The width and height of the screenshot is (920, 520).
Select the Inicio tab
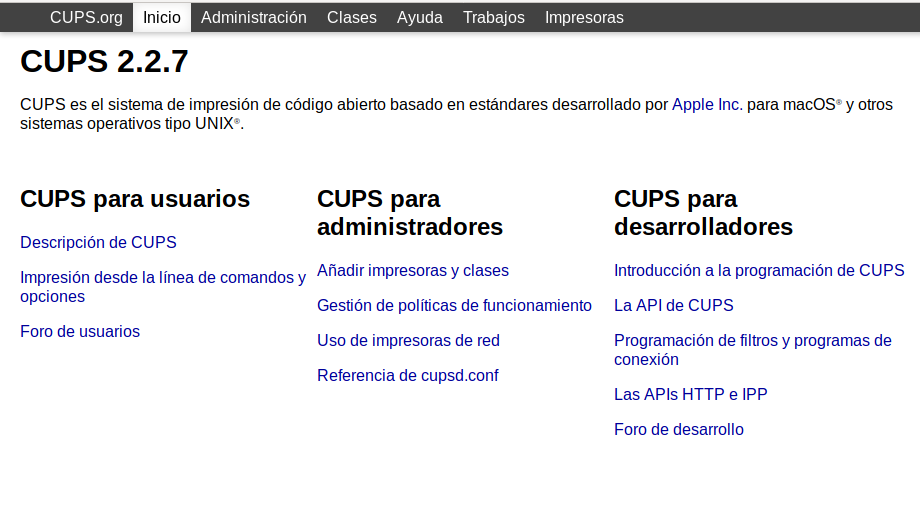click(x=161, y=18)
